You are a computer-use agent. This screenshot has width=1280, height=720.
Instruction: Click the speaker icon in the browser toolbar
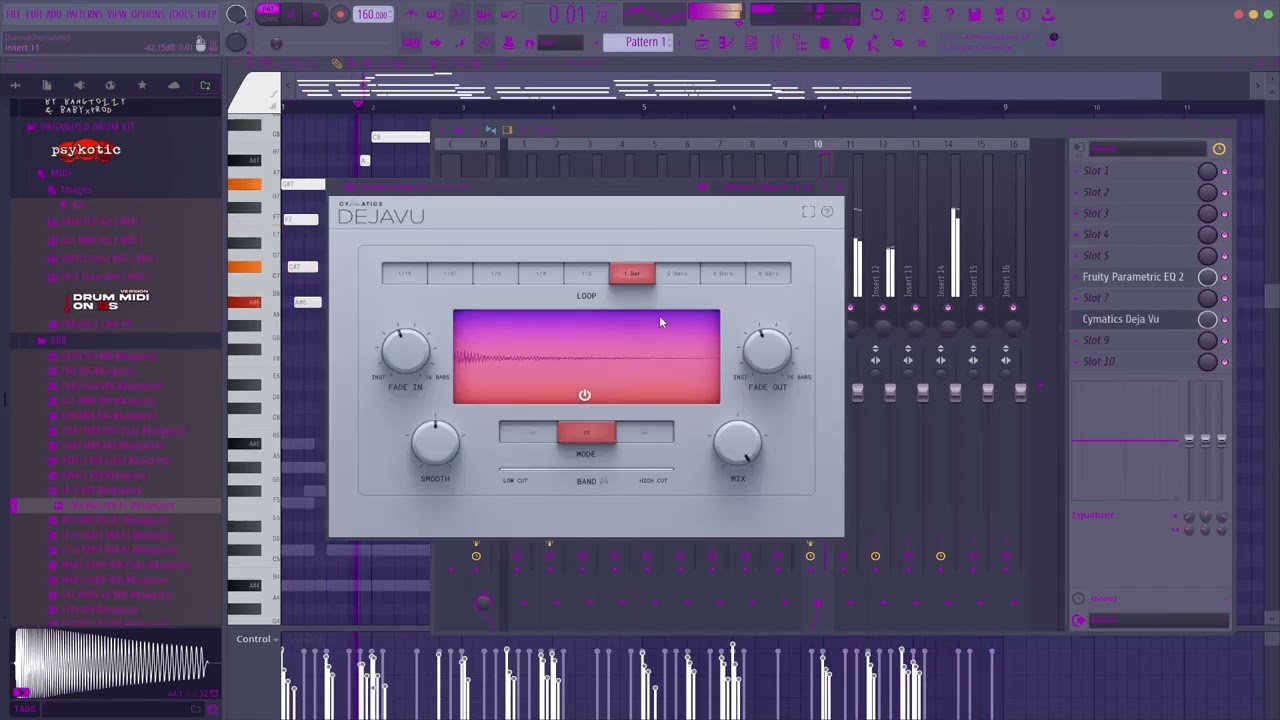79,86
